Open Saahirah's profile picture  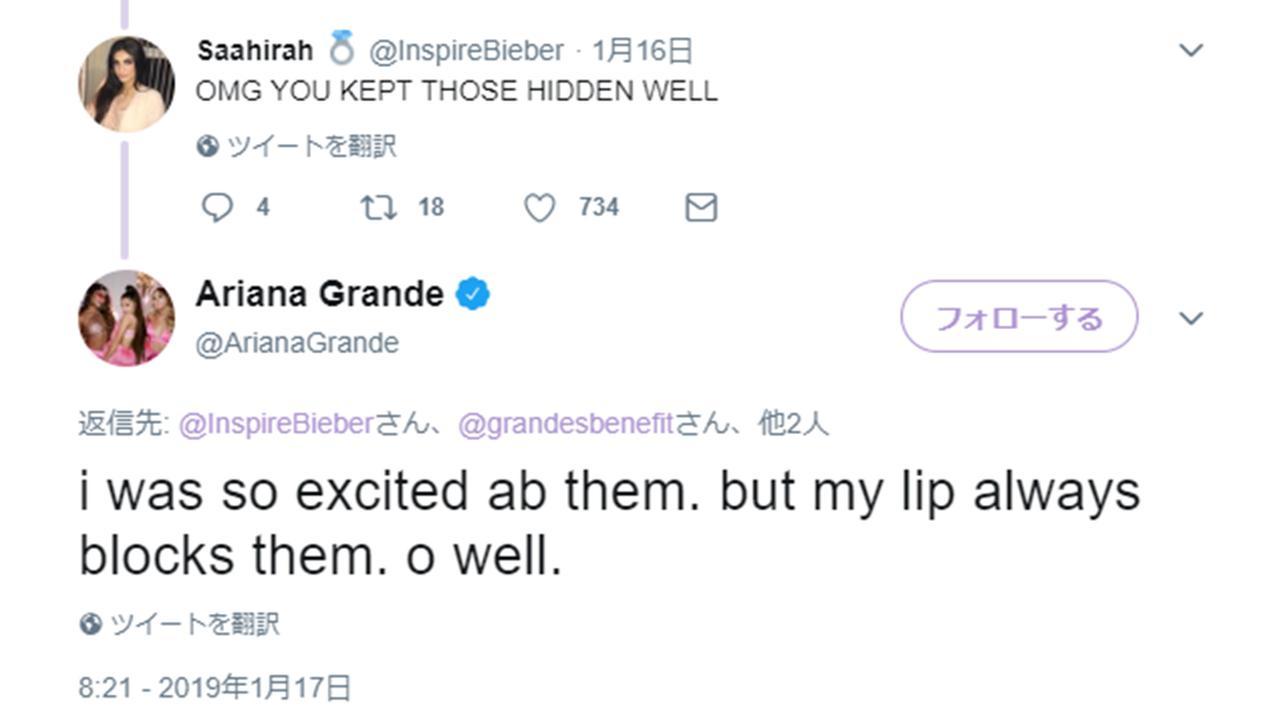126,84
